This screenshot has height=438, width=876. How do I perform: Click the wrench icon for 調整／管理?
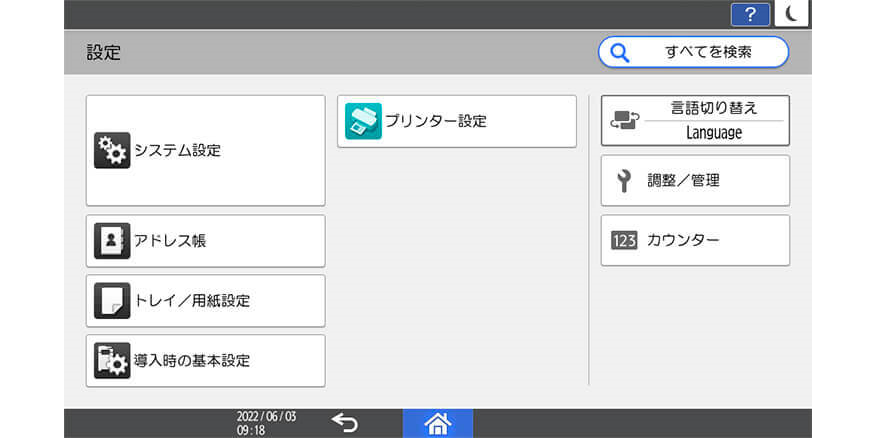tap(624, 181)
